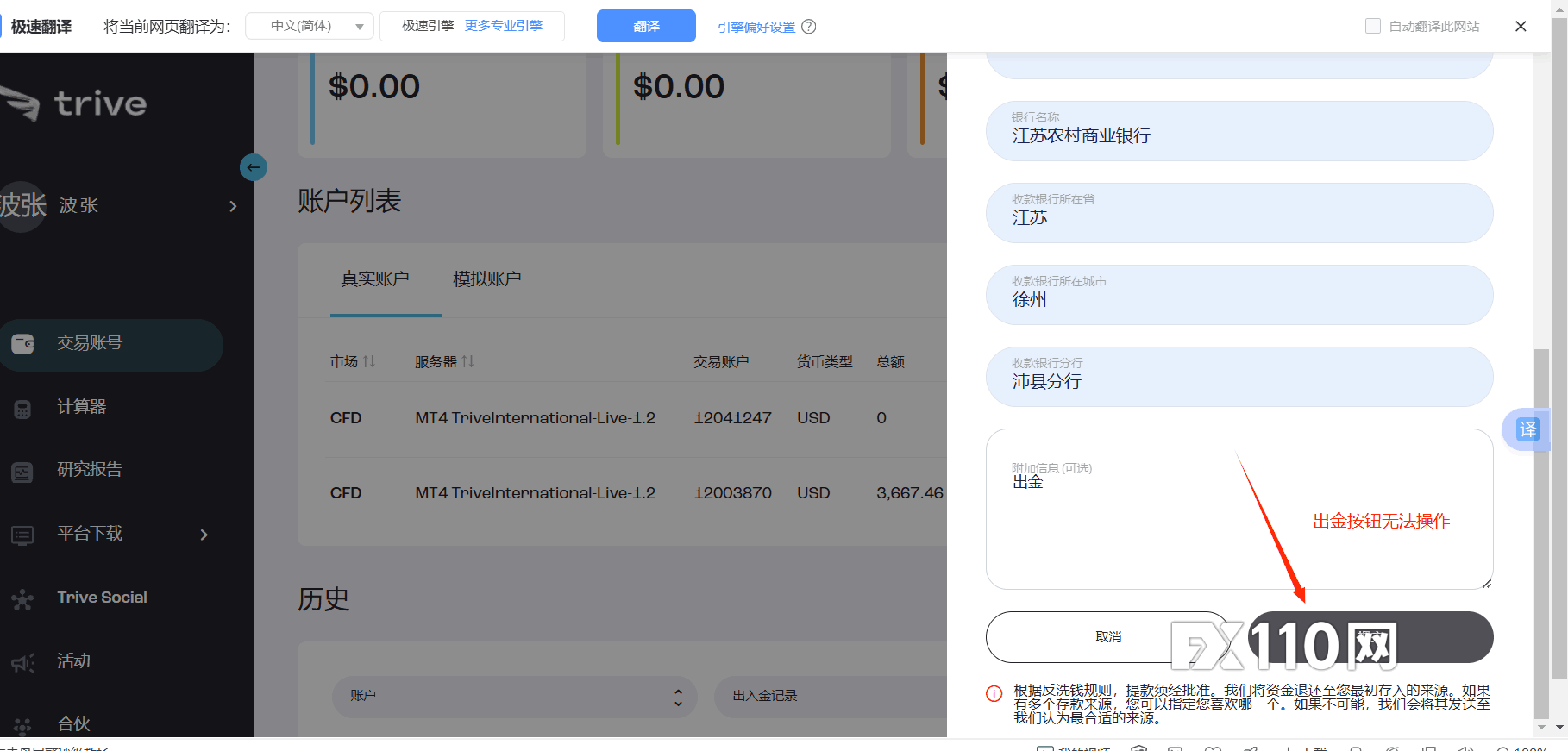1568x751 pixels.
Task: Click the 计算器 calculator icon
Action: coord(23,409)
